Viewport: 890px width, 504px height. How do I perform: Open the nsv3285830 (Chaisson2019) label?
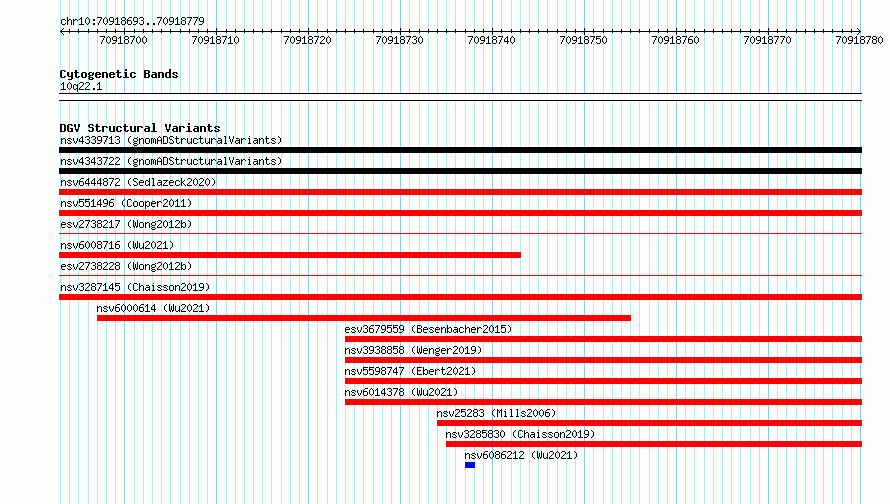520,434
